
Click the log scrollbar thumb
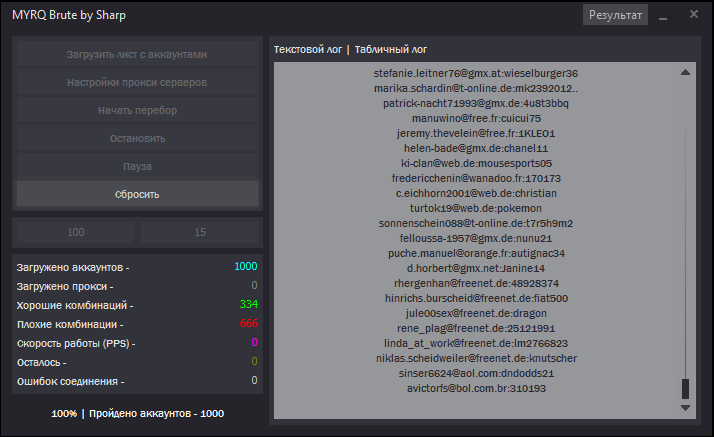(685, 389)
